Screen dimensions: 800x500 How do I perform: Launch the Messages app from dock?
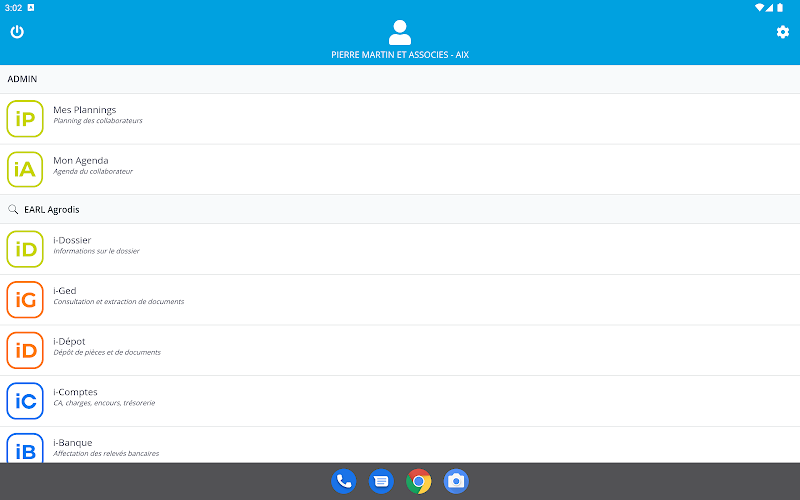pyautogui.click(x=381, y=481)
